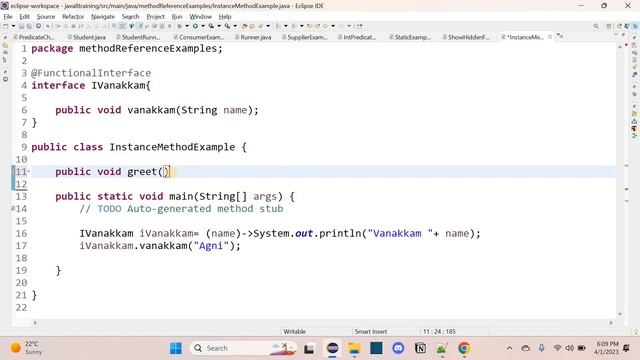Screen dimensions: 640x360
Task: Switch to the SupplierExam... editor tab
Action: [304, 37]
